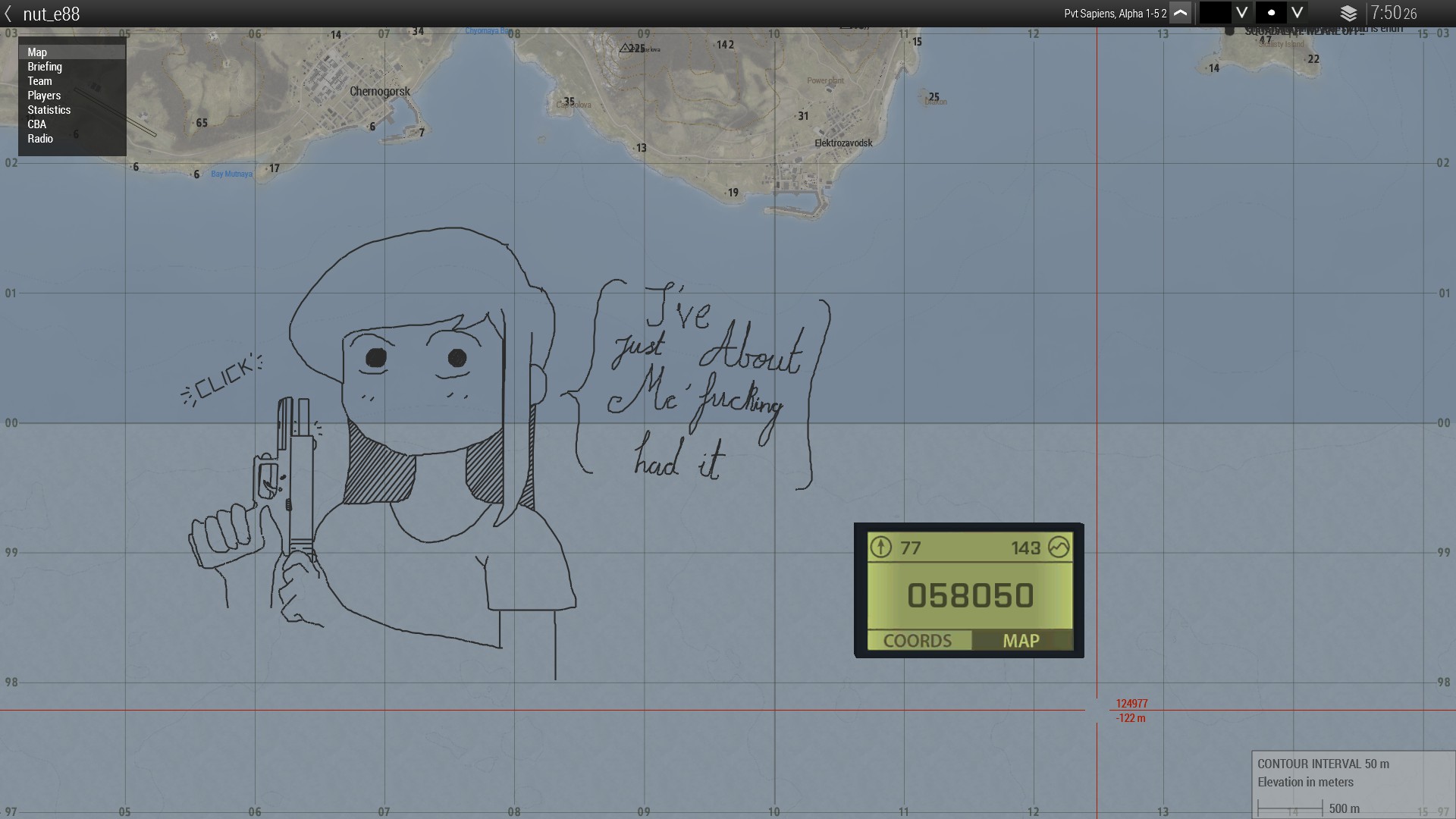Open the Radio entry
This screenshot has height=819, width=1456.
[x=40, y=139]
